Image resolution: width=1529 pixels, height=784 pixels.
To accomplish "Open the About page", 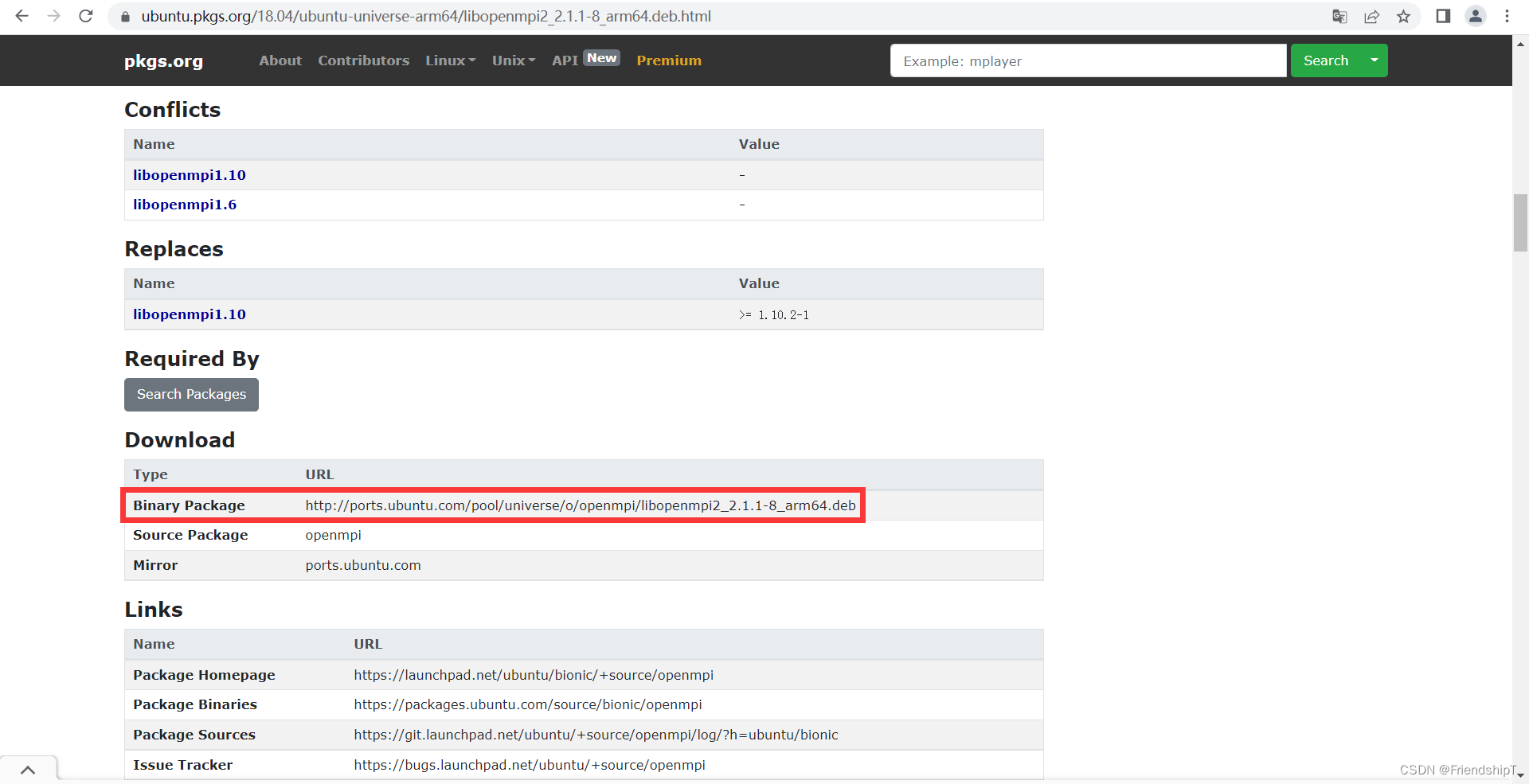I will coord(280,60).
